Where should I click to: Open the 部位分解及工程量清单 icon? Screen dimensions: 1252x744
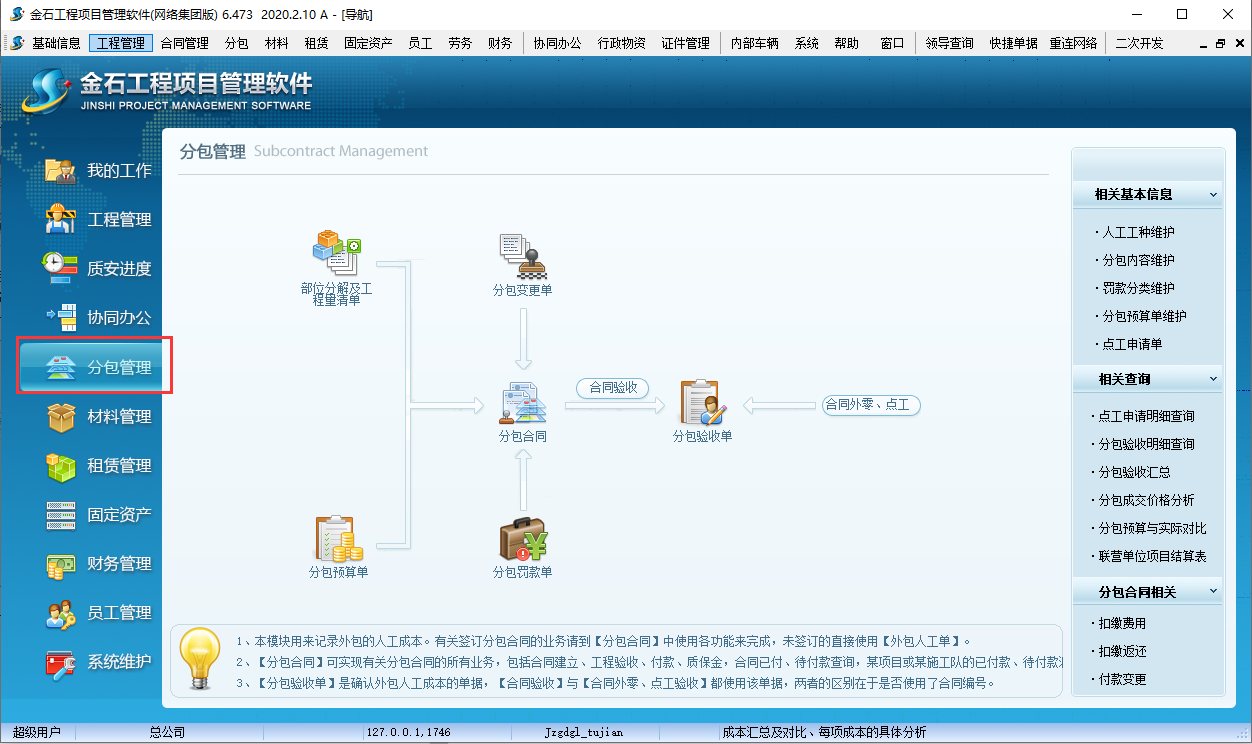[337, 254]
